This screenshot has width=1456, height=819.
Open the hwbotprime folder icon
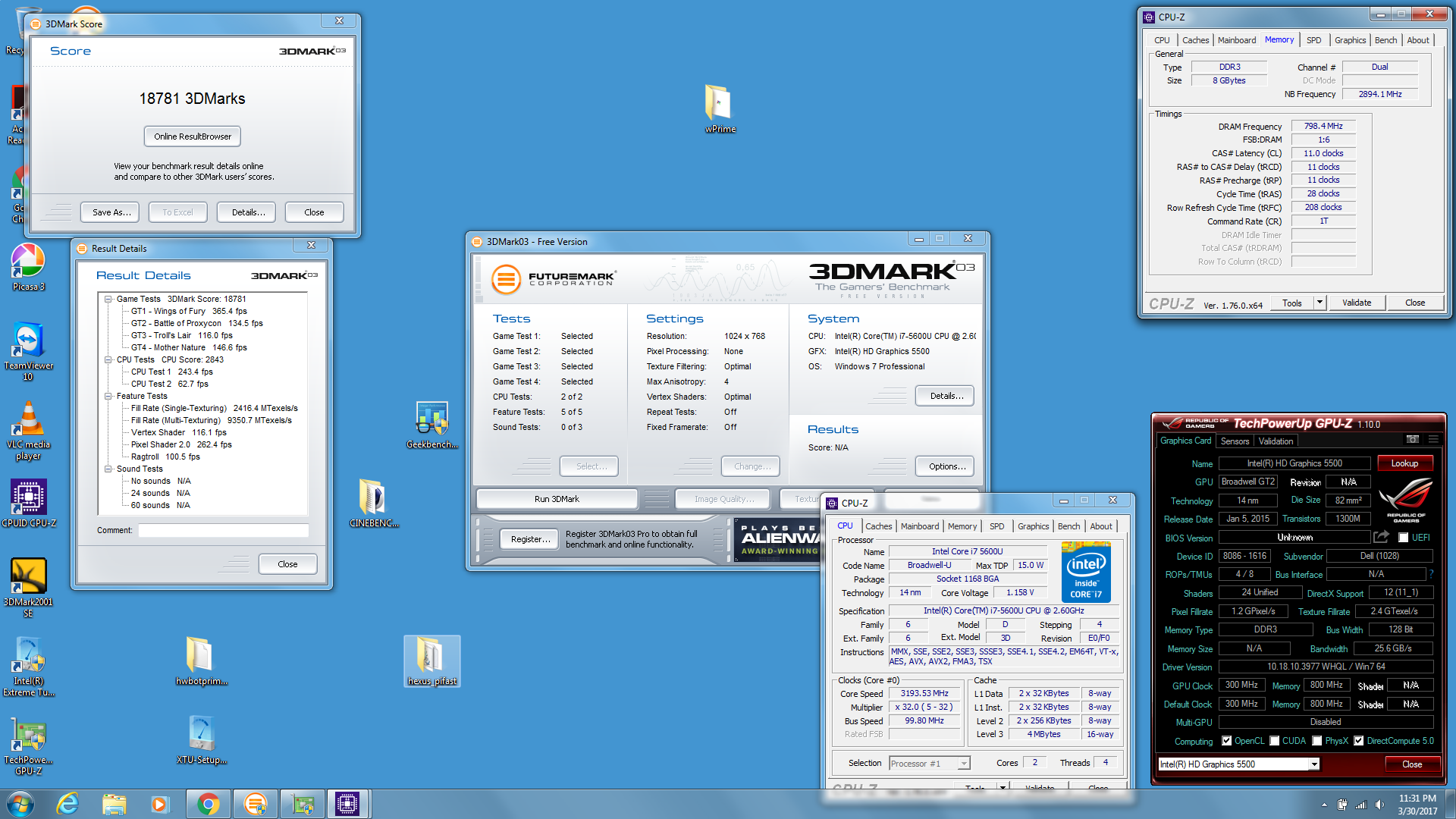201,661
